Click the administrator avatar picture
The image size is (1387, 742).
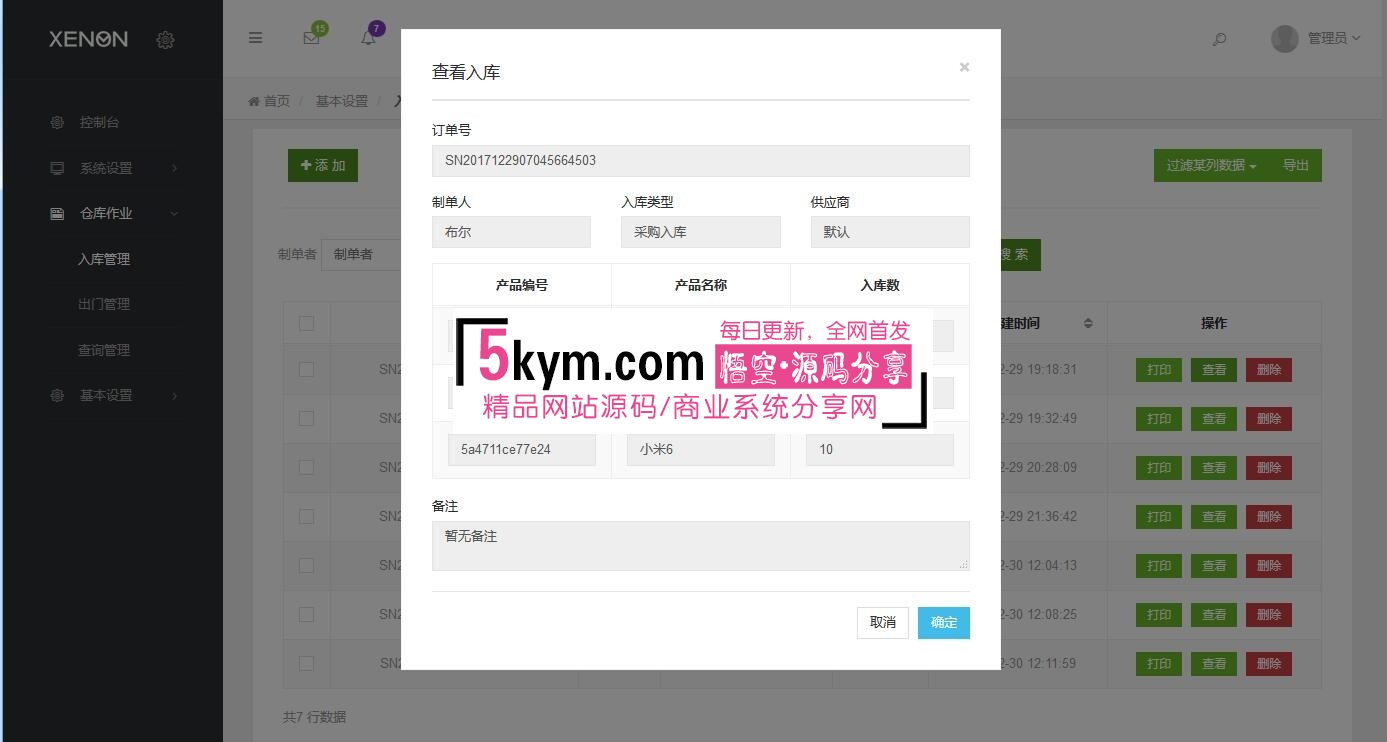(x=1285, y=38)
